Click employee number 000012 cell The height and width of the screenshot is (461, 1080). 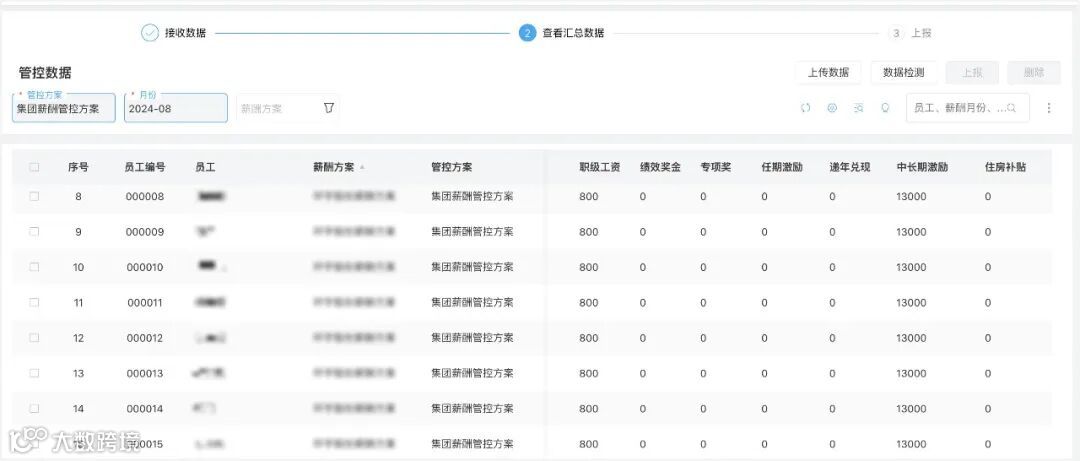tap(145, 338)
